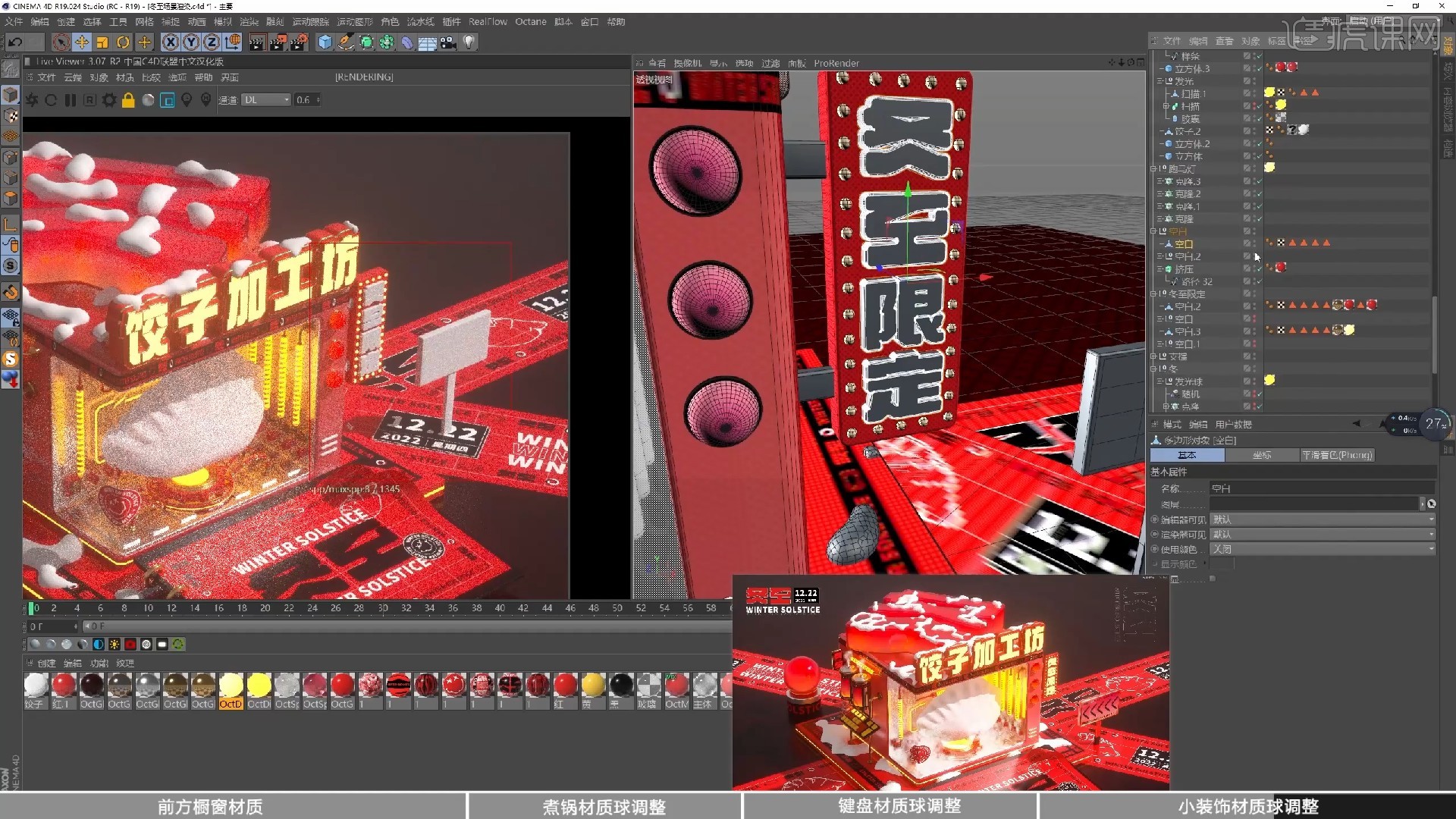The height and width of the screenshot is (819, 1456).
Task: Click the Undo arrow in main toolbar
Action: (x=15, y=42)
